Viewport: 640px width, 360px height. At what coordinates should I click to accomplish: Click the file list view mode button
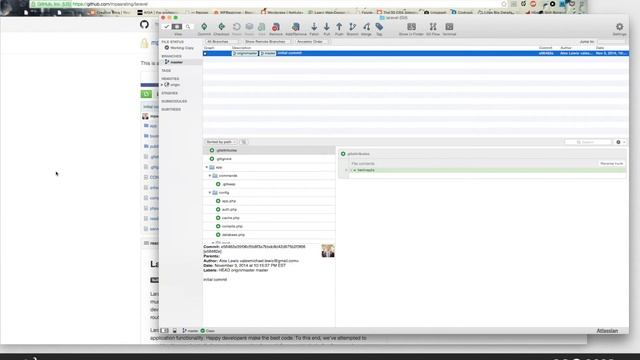pos(244,142)
